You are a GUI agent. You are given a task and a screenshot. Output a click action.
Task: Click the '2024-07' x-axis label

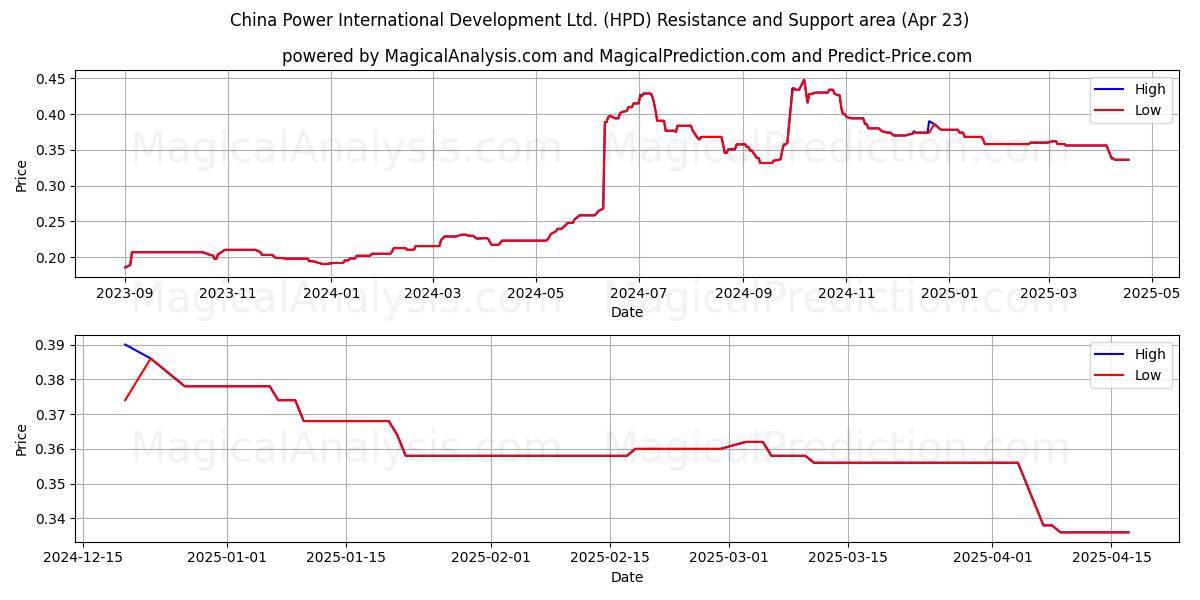pyautogui.click(x=639, y=293)
